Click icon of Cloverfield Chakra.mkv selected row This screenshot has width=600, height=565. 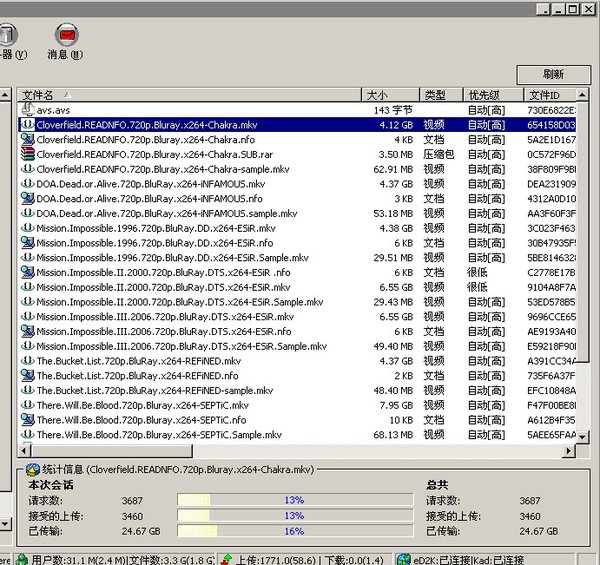(28, 124)
